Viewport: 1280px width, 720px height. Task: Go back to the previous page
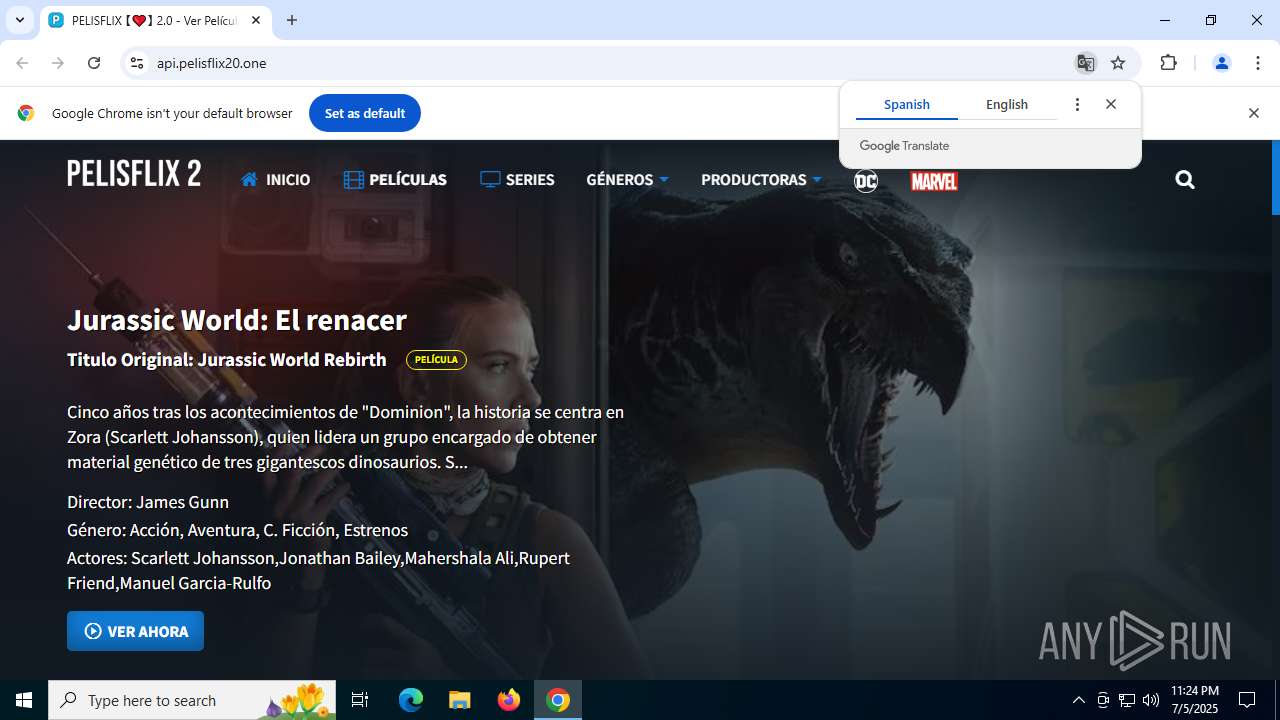(x=22, y=63)
